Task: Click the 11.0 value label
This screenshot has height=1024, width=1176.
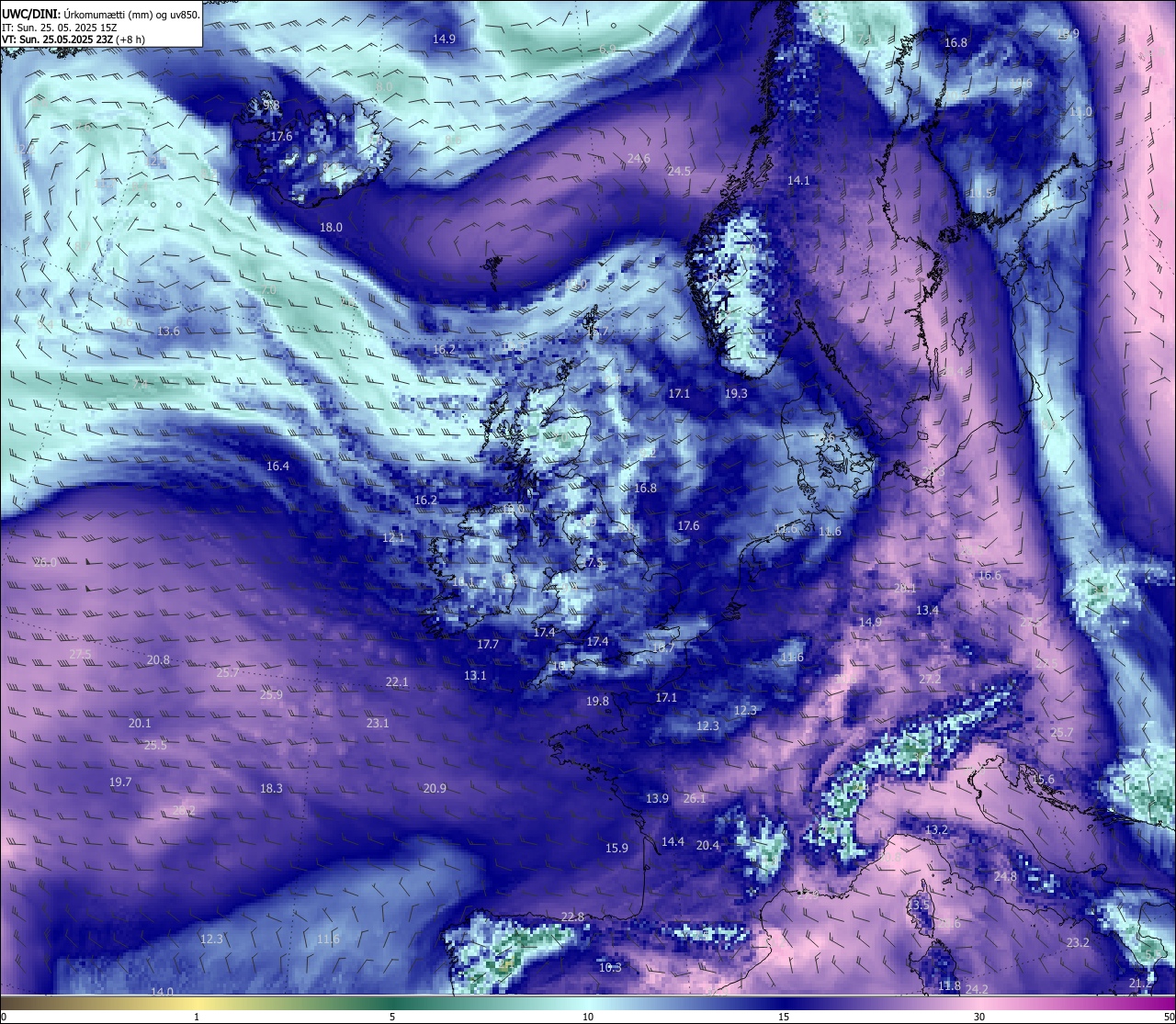Action: (x=1080, y=111)
